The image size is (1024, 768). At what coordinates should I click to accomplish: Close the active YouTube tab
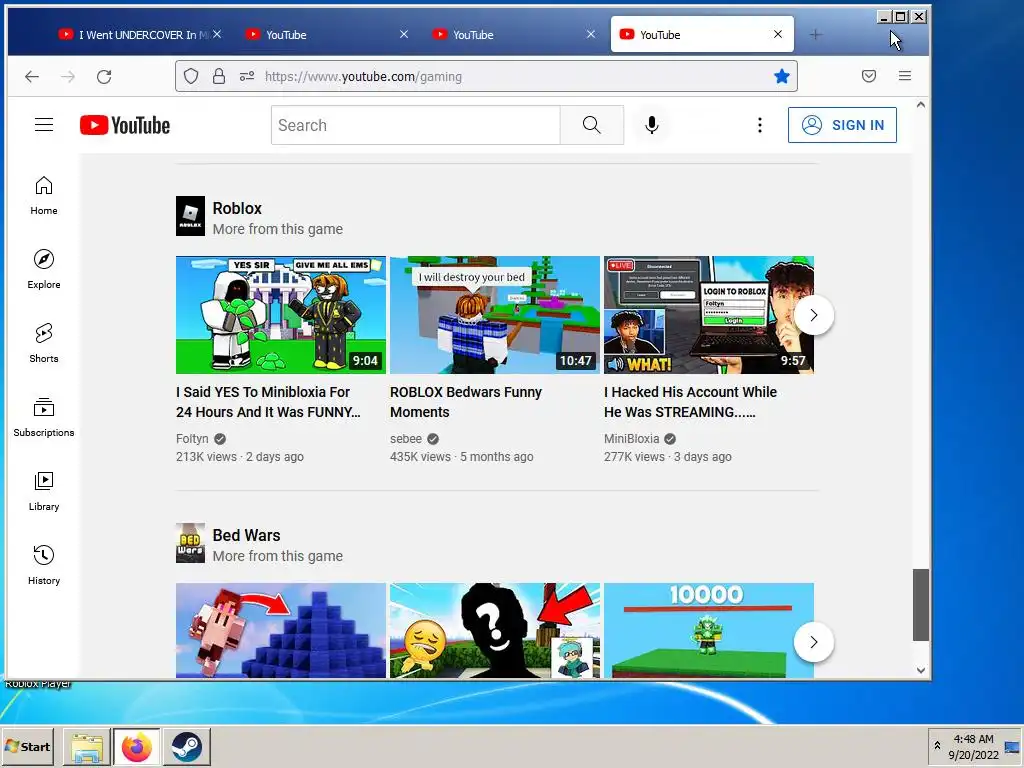(778, 34)
